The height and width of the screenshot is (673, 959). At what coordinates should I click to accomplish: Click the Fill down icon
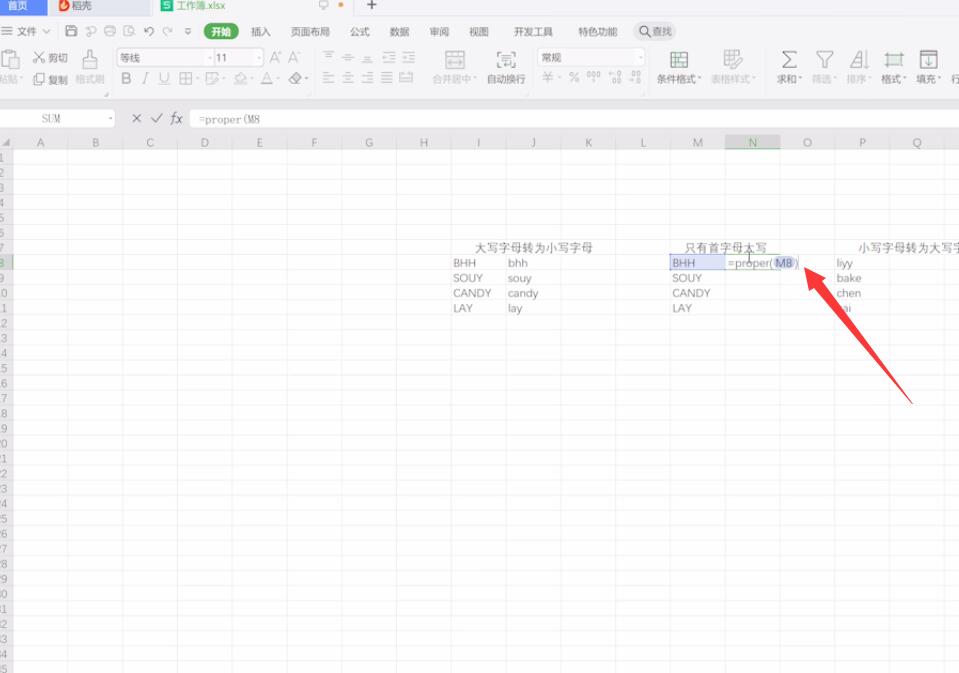coord(928,59)
